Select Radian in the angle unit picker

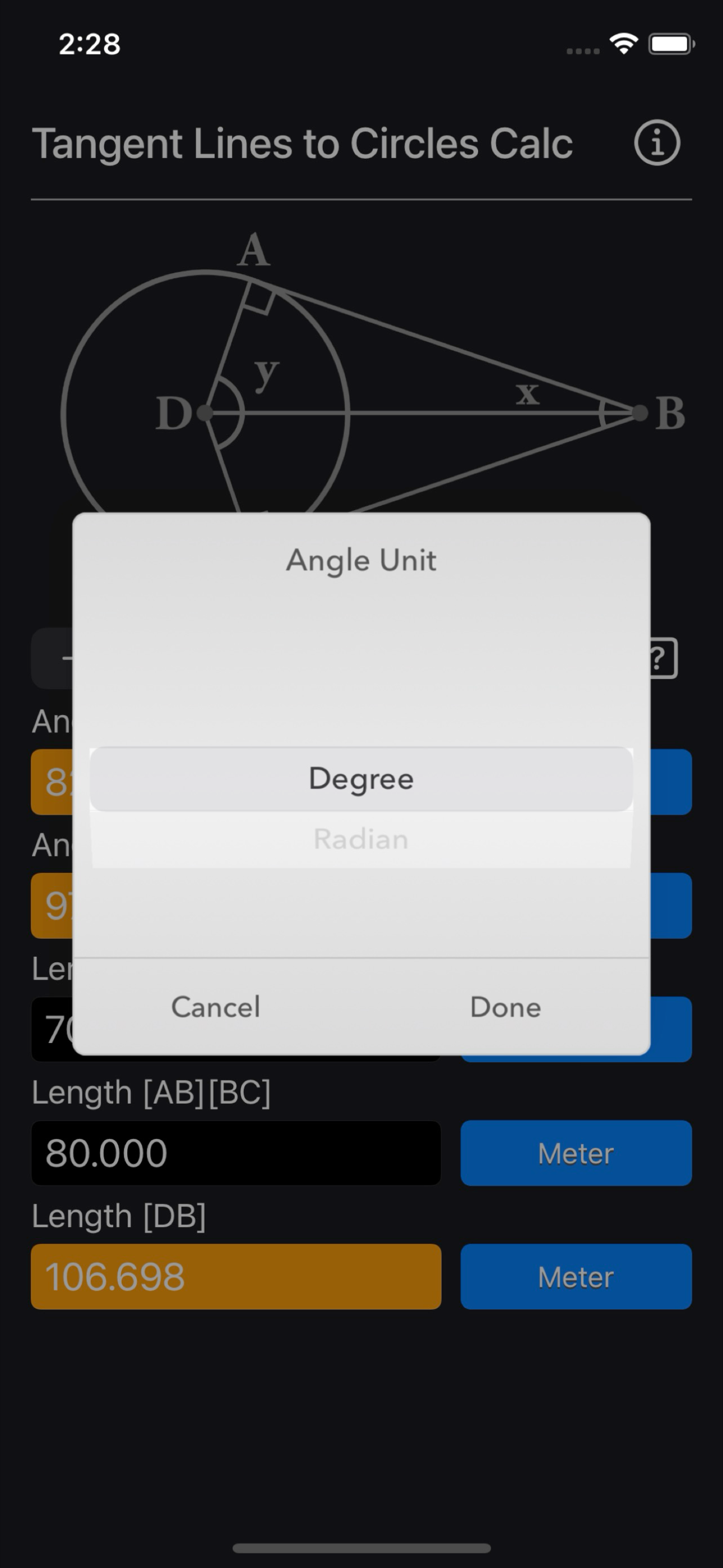click(361, 839)
